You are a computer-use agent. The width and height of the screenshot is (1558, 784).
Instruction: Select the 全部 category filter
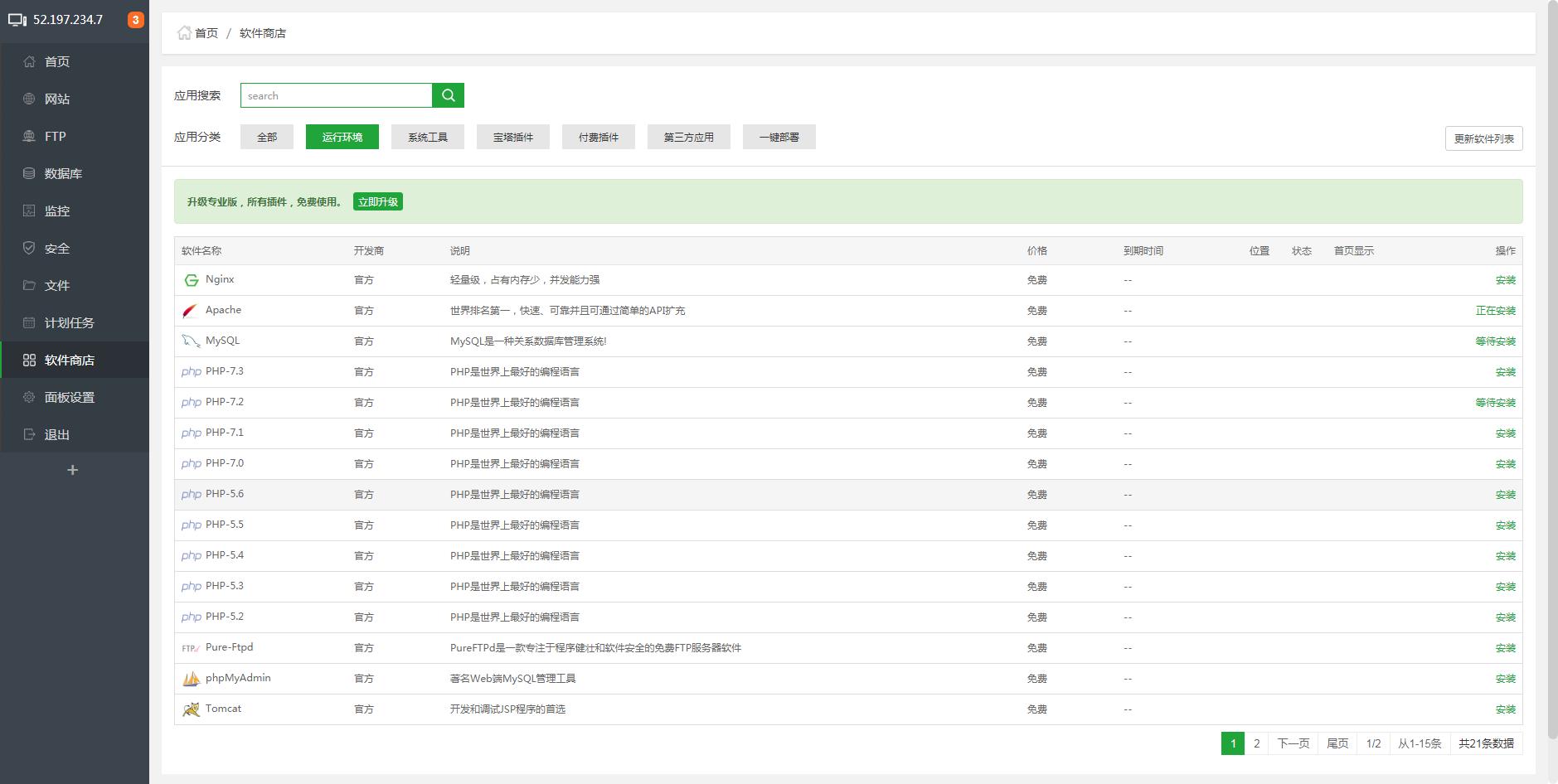[x=267, y=137]
